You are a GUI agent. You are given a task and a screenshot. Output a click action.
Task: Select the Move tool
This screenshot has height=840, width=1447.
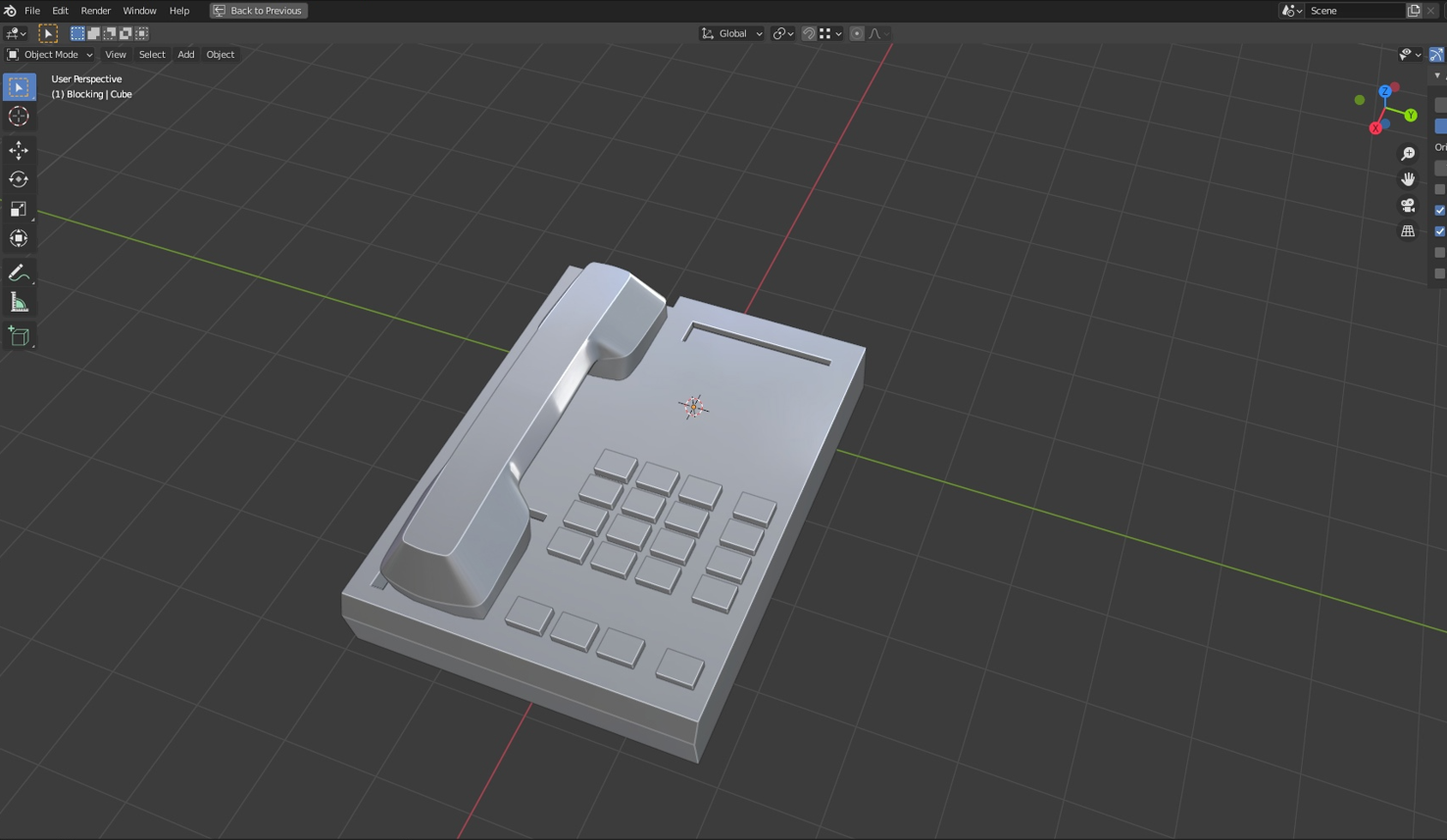click(x=19, y=150)
